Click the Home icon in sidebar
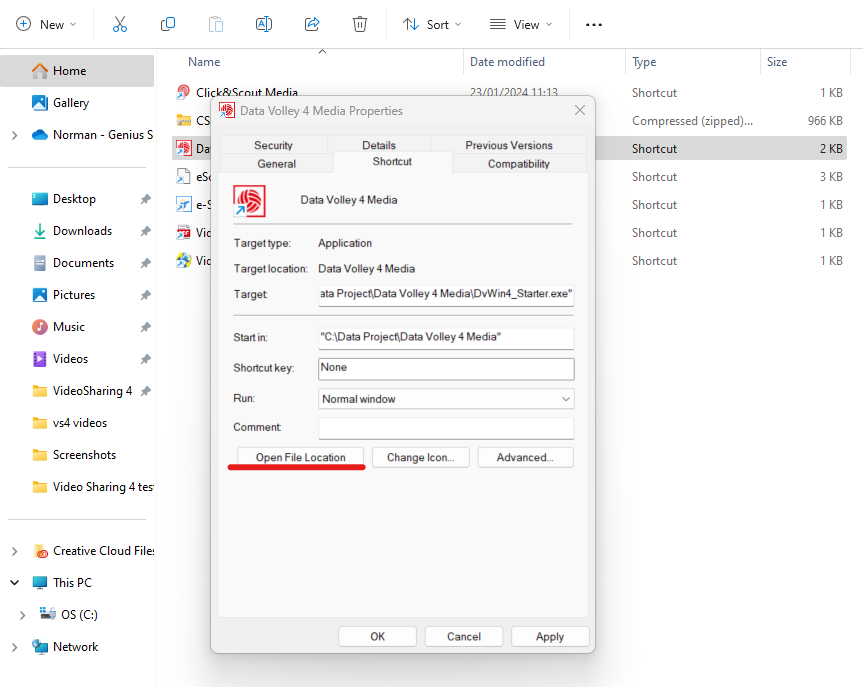Screen dimensions: 863x687 (40, 71)
